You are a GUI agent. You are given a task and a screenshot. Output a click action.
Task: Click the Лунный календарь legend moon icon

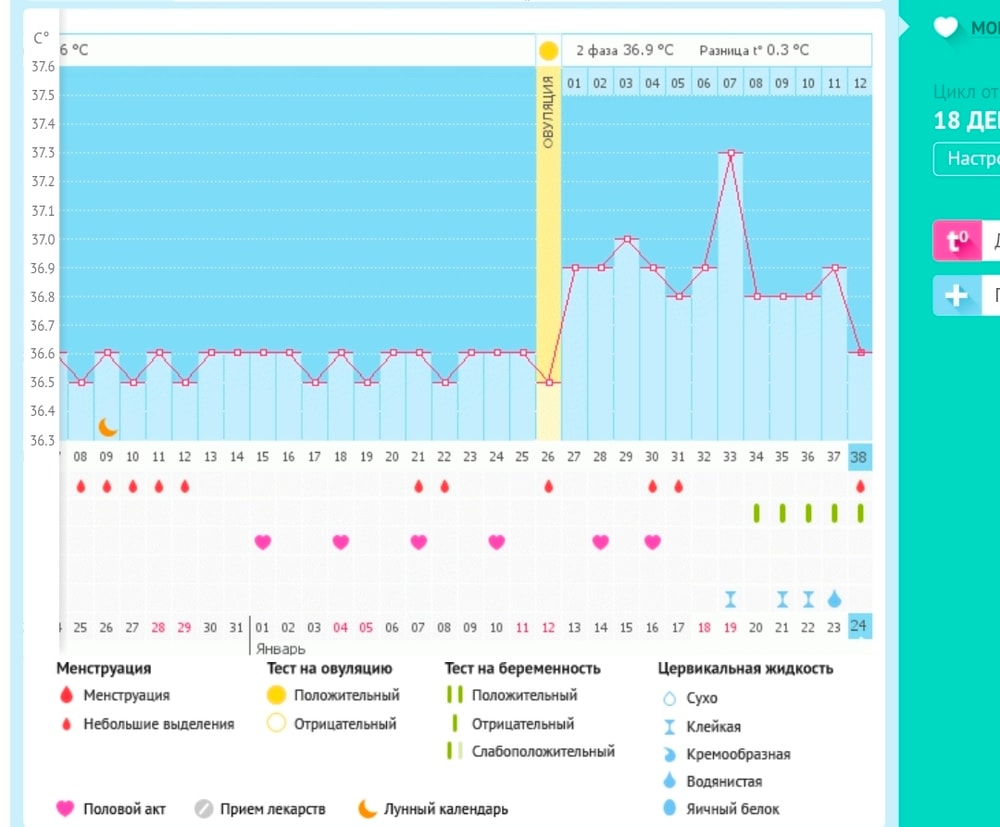tap(368, 808)
